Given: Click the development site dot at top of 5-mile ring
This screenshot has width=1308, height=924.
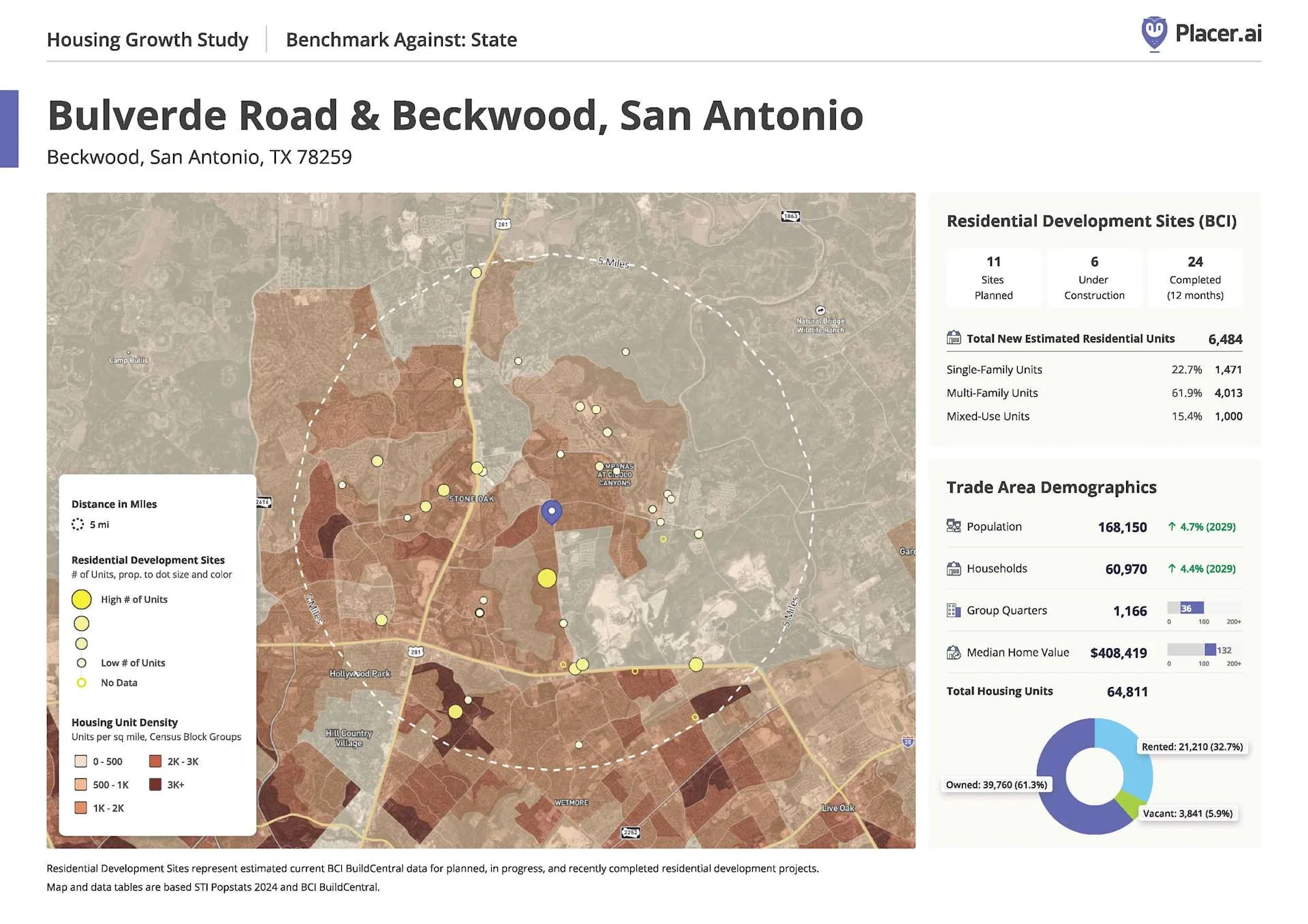Looking at the screenshot, I should (476, 272).
